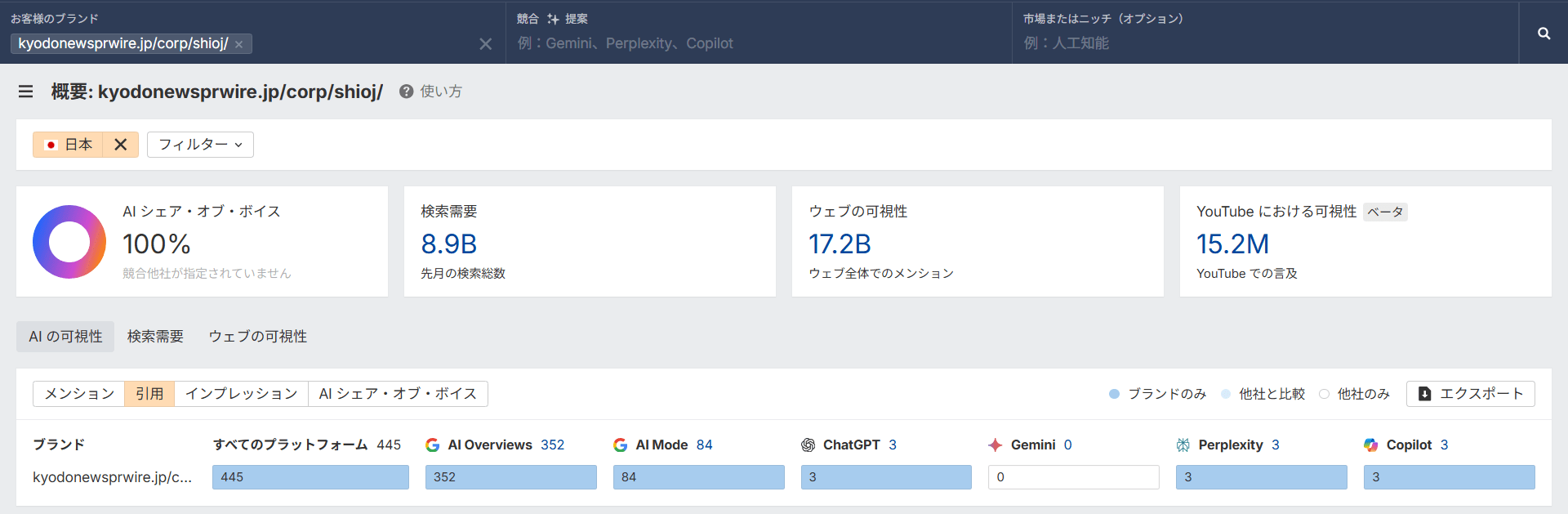This screenshot has height=514, width=1568.
Task: Open the 日本 country selector
Action: click(69, 145)
